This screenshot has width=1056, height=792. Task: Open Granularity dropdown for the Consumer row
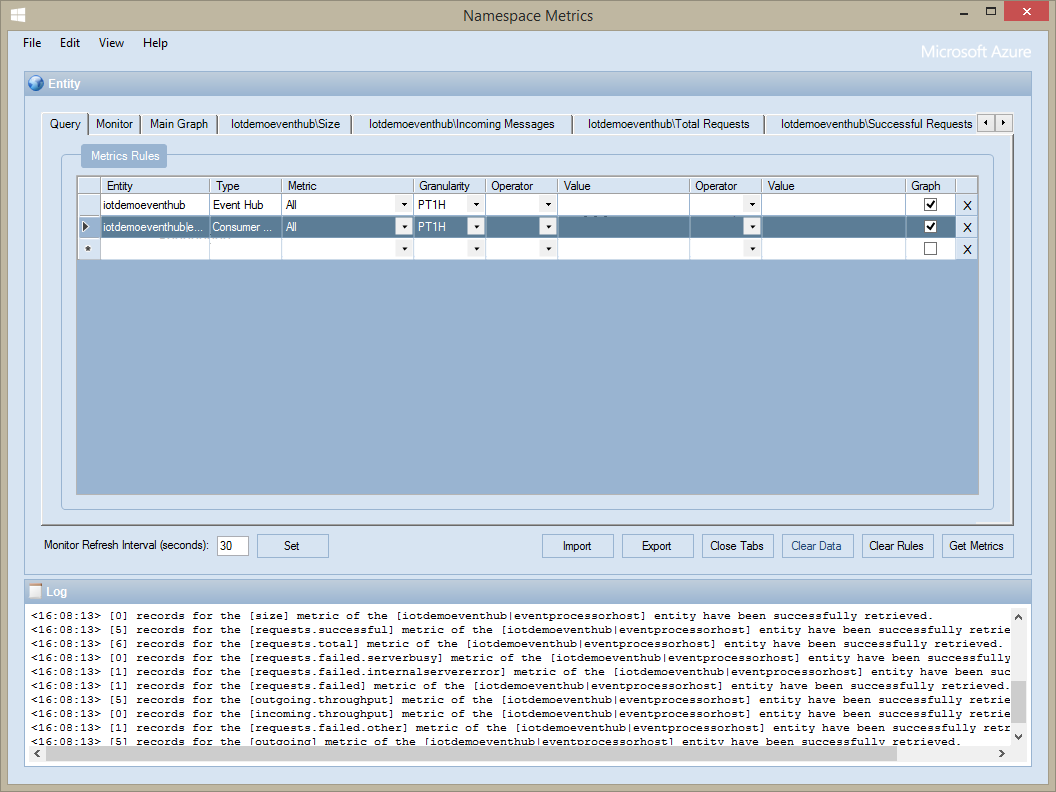pyautogui.click(x=476, y=227)
